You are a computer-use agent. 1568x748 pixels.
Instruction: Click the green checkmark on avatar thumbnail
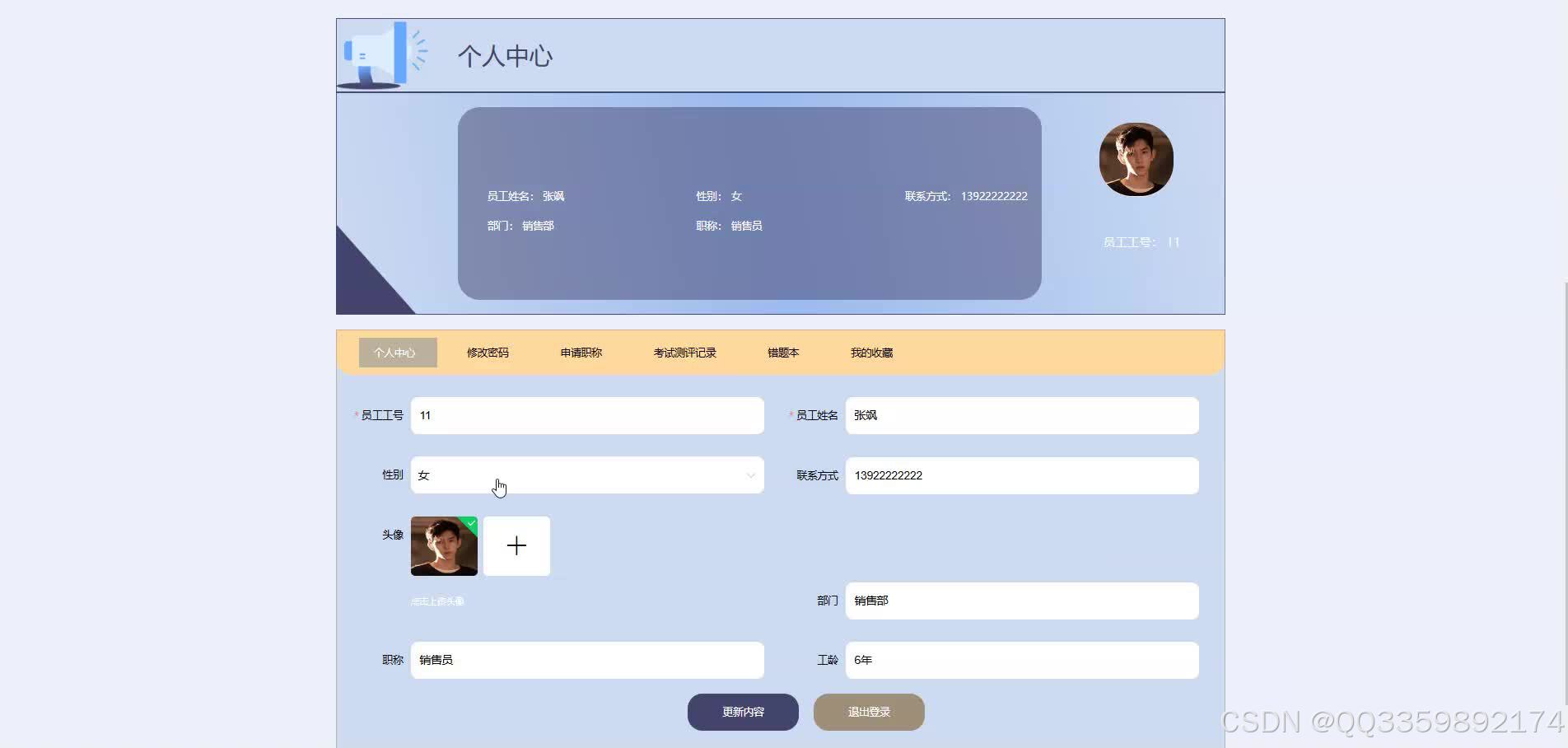[x=470, y=523]
